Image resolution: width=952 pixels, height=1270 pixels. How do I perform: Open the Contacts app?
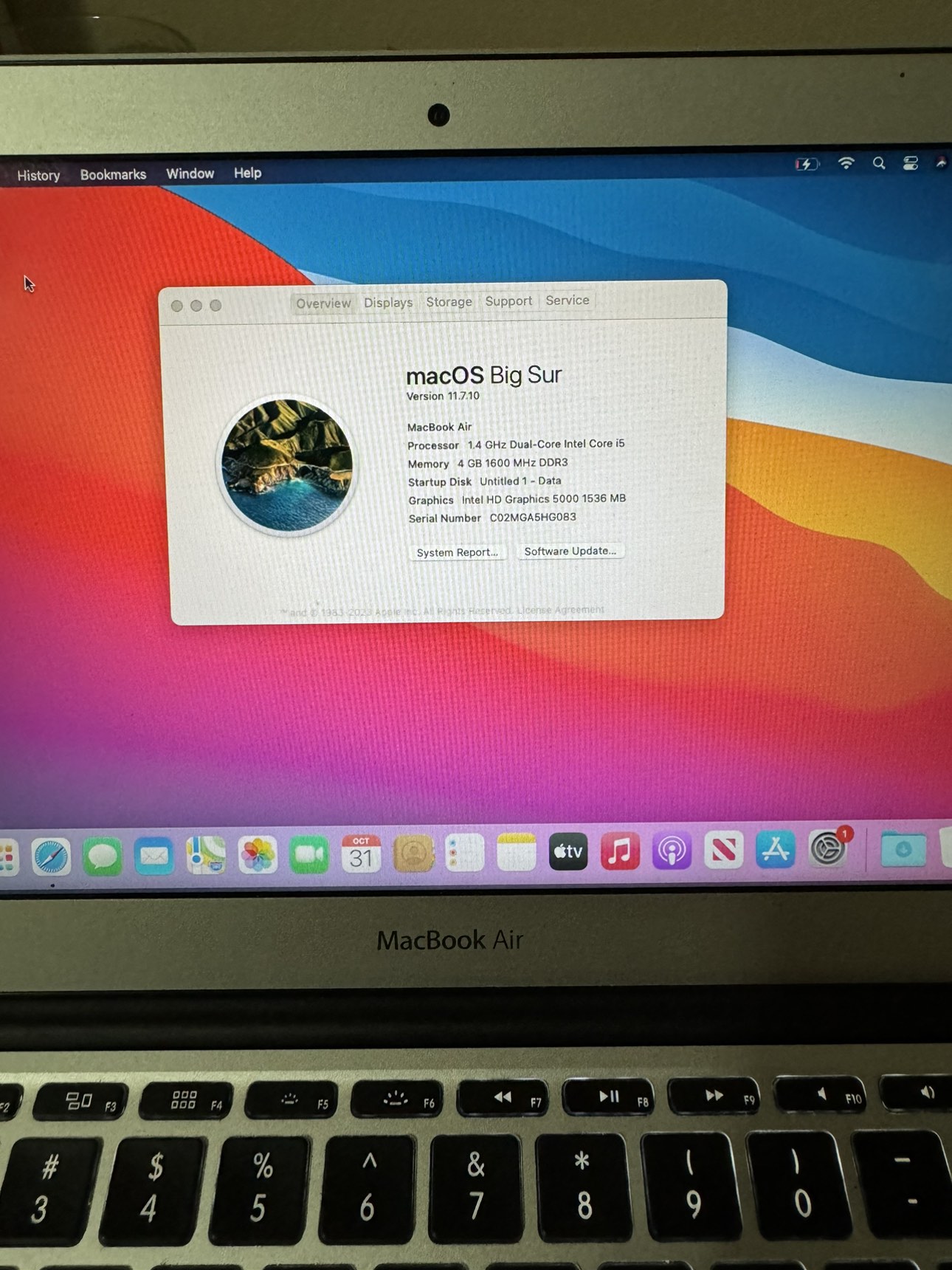click(413, 853)
